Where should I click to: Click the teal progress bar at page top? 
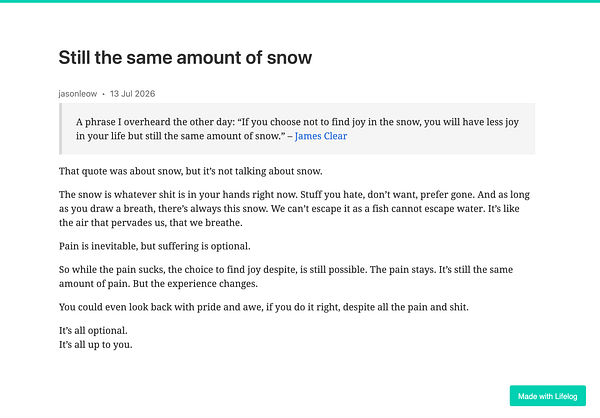point(300,1)
